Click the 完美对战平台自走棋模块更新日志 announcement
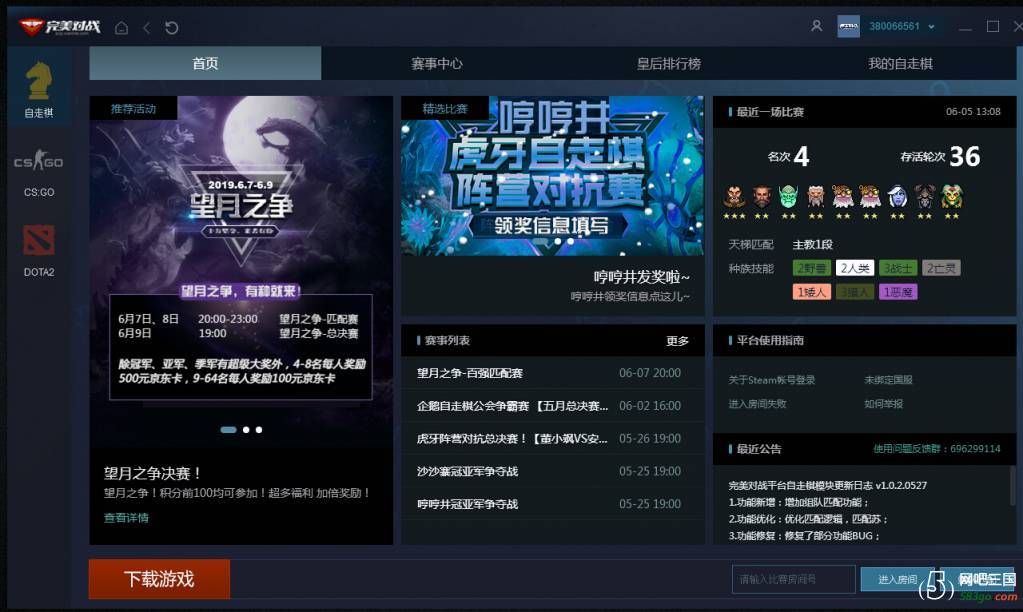The width and height of the screenshot is (1023, 612). (827, 485)
